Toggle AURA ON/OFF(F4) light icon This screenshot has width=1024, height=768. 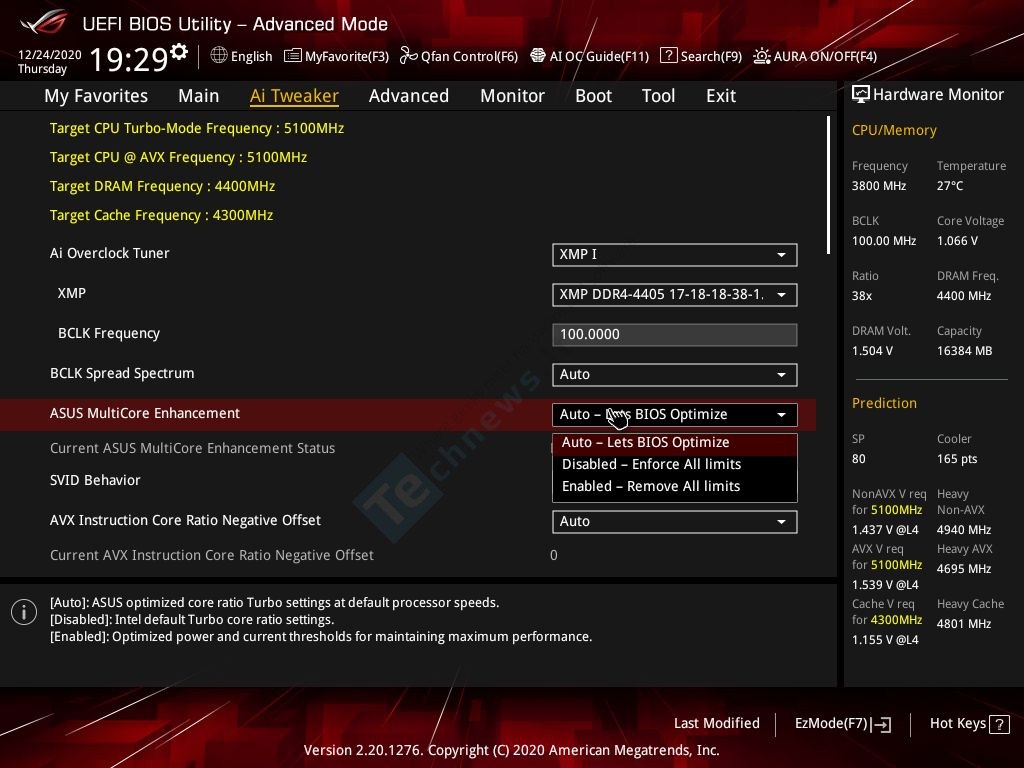(761, 56)
